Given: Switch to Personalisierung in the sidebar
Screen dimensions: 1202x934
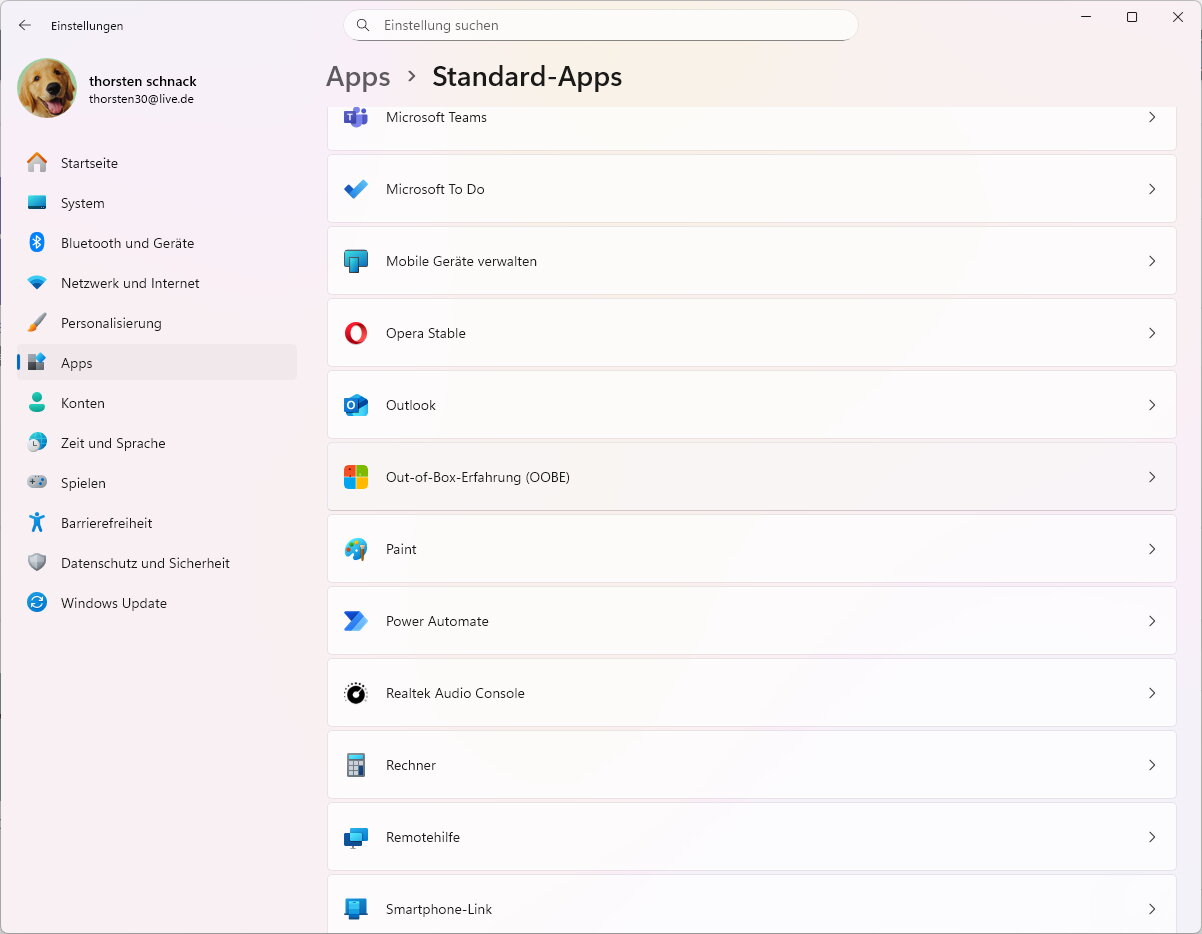Looking at the screenshot, I should pos(111,323).
